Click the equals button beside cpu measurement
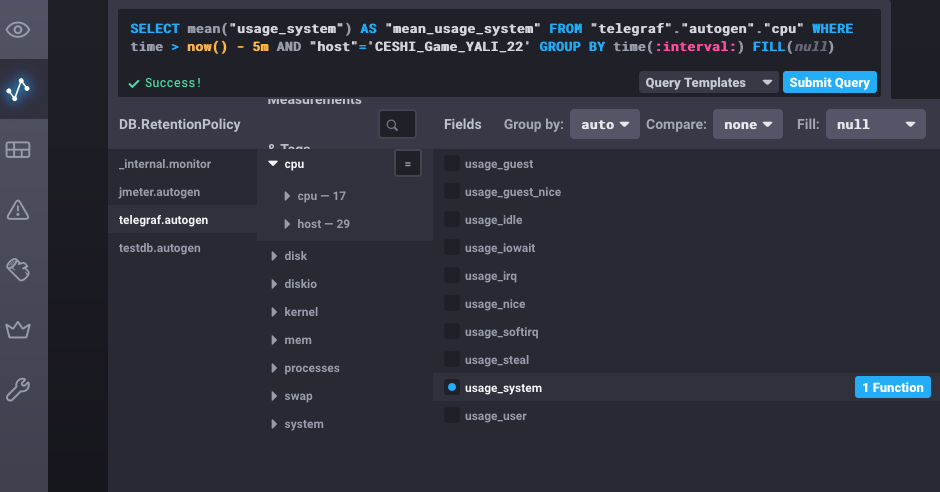This screenshot has width=940, height=492. [408, 164]
